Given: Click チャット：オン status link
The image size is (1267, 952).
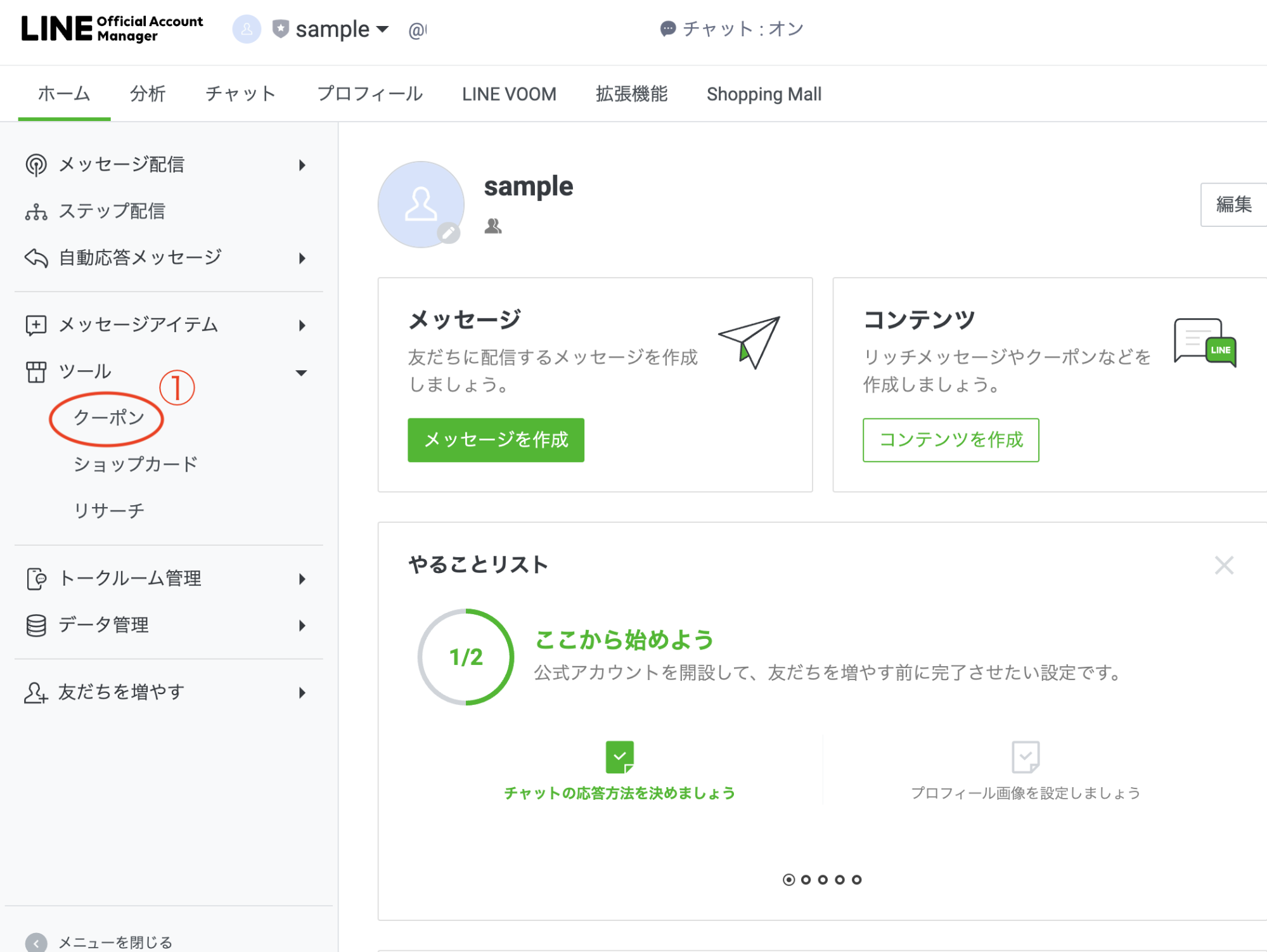Looking at the screenshot, I should [732, 29].
